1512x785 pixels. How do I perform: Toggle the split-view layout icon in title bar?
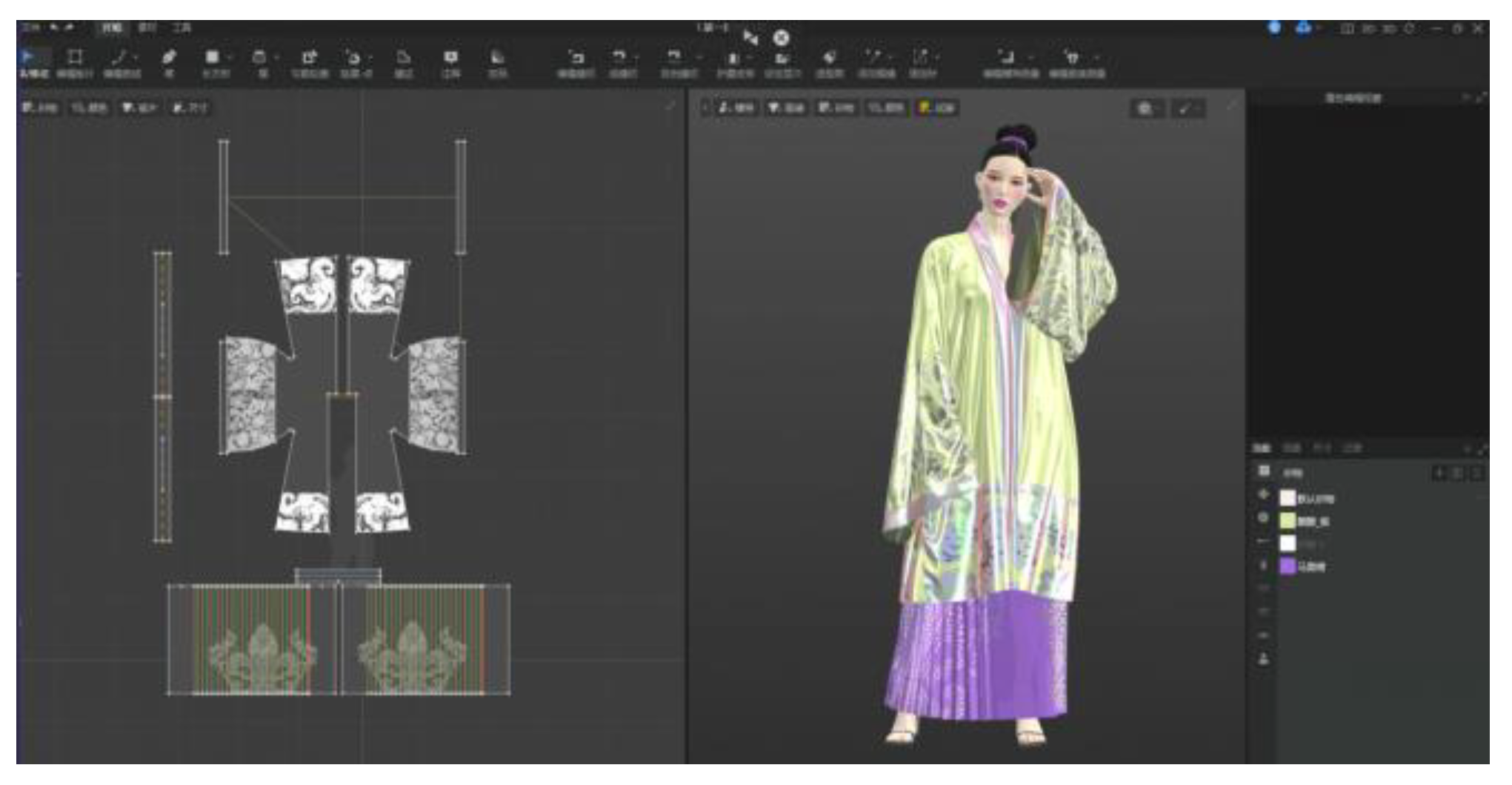pos(1348,28)
